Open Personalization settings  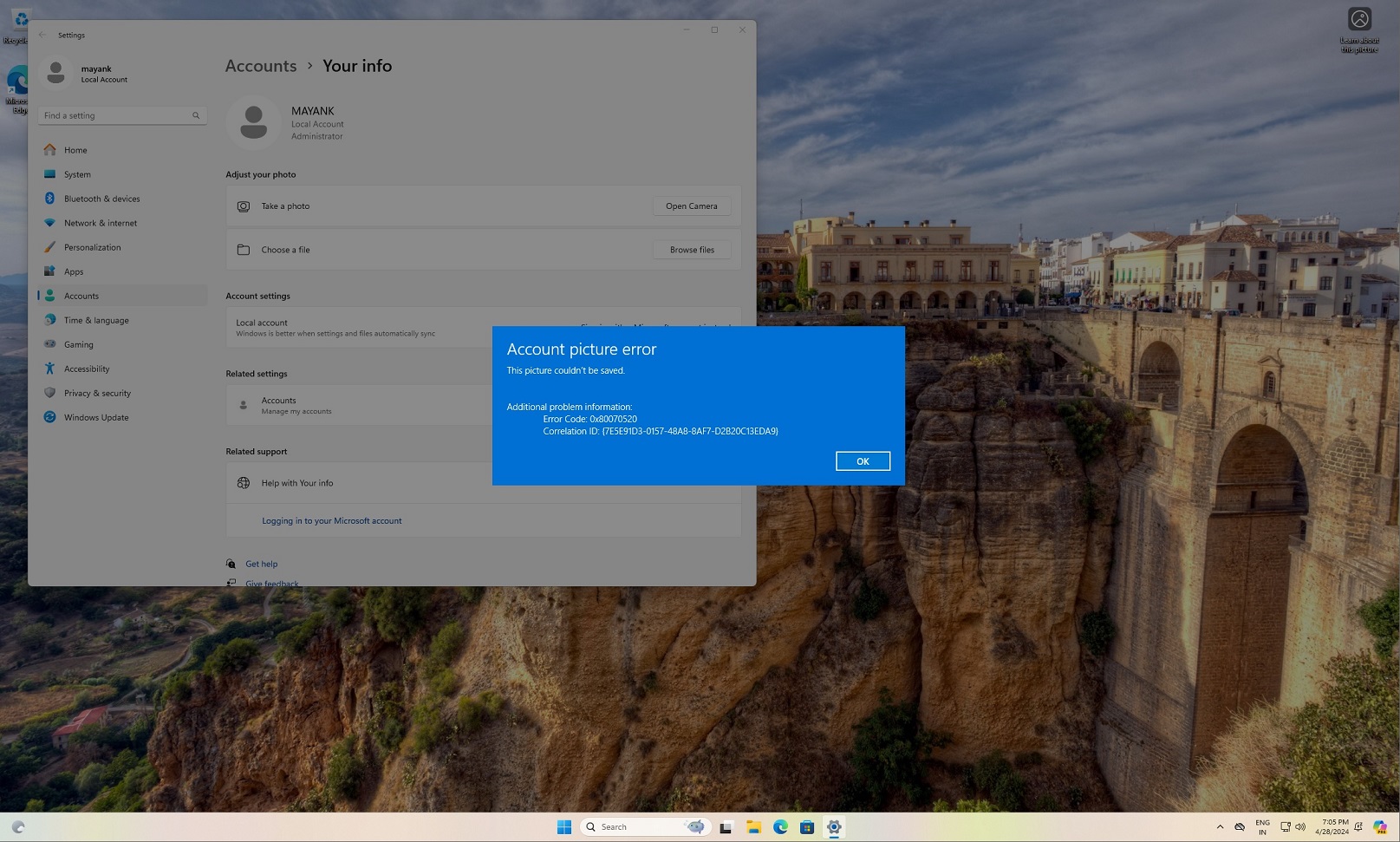point(122,247)
